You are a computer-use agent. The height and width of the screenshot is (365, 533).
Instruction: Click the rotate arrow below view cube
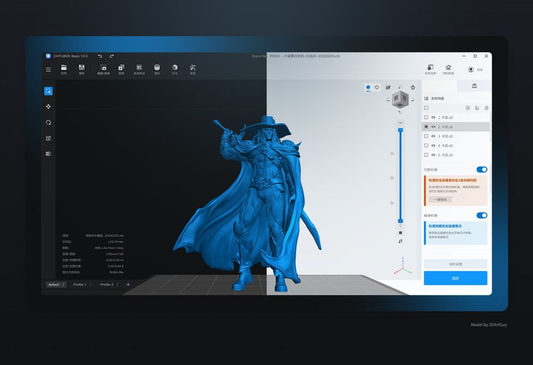pyautogui.click(x=400, y=112)
